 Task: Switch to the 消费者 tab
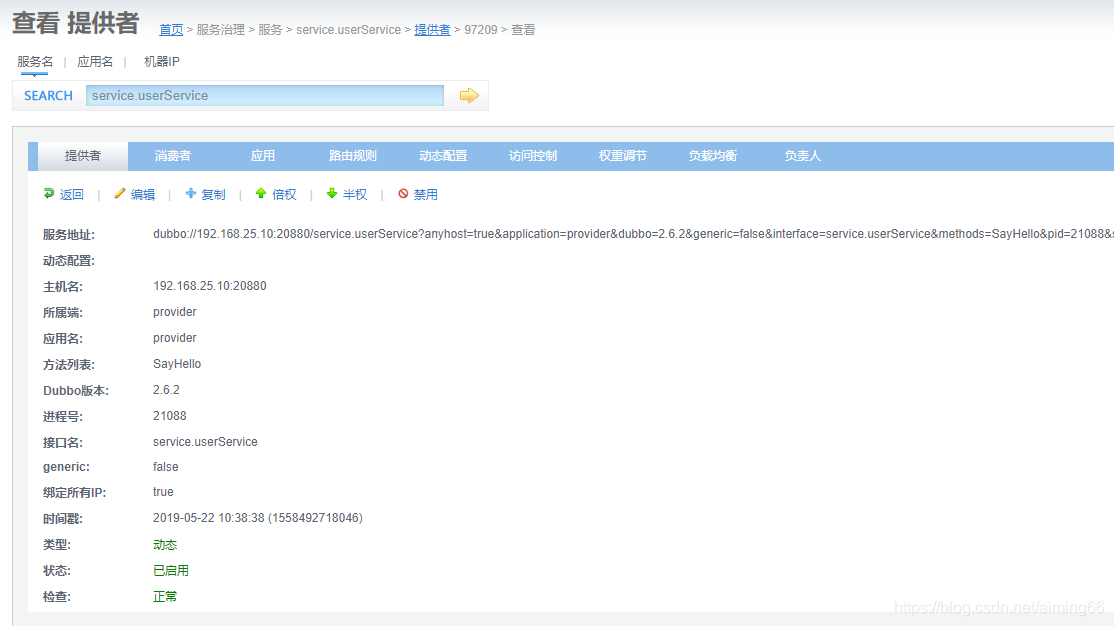click(x=173, y=156)
